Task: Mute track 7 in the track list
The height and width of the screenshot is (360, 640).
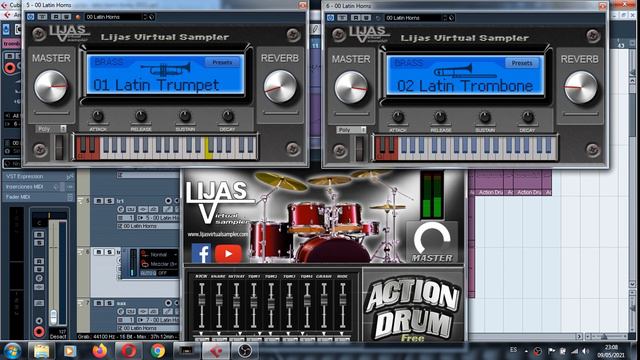Action: (99, 303)
